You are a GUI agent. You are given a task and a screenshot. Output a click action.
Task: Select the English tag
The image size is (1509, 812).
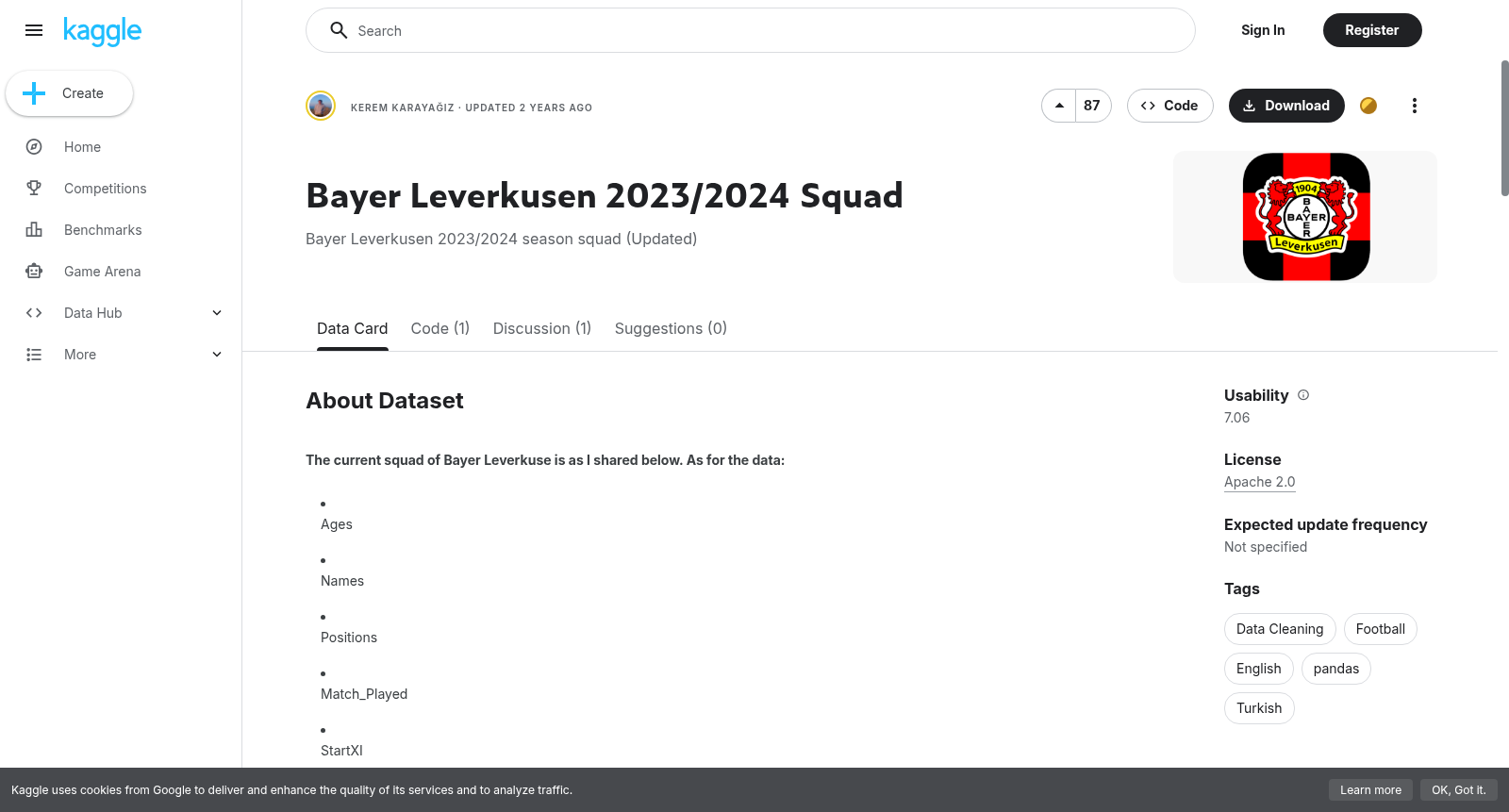[x=1259, y=669]
